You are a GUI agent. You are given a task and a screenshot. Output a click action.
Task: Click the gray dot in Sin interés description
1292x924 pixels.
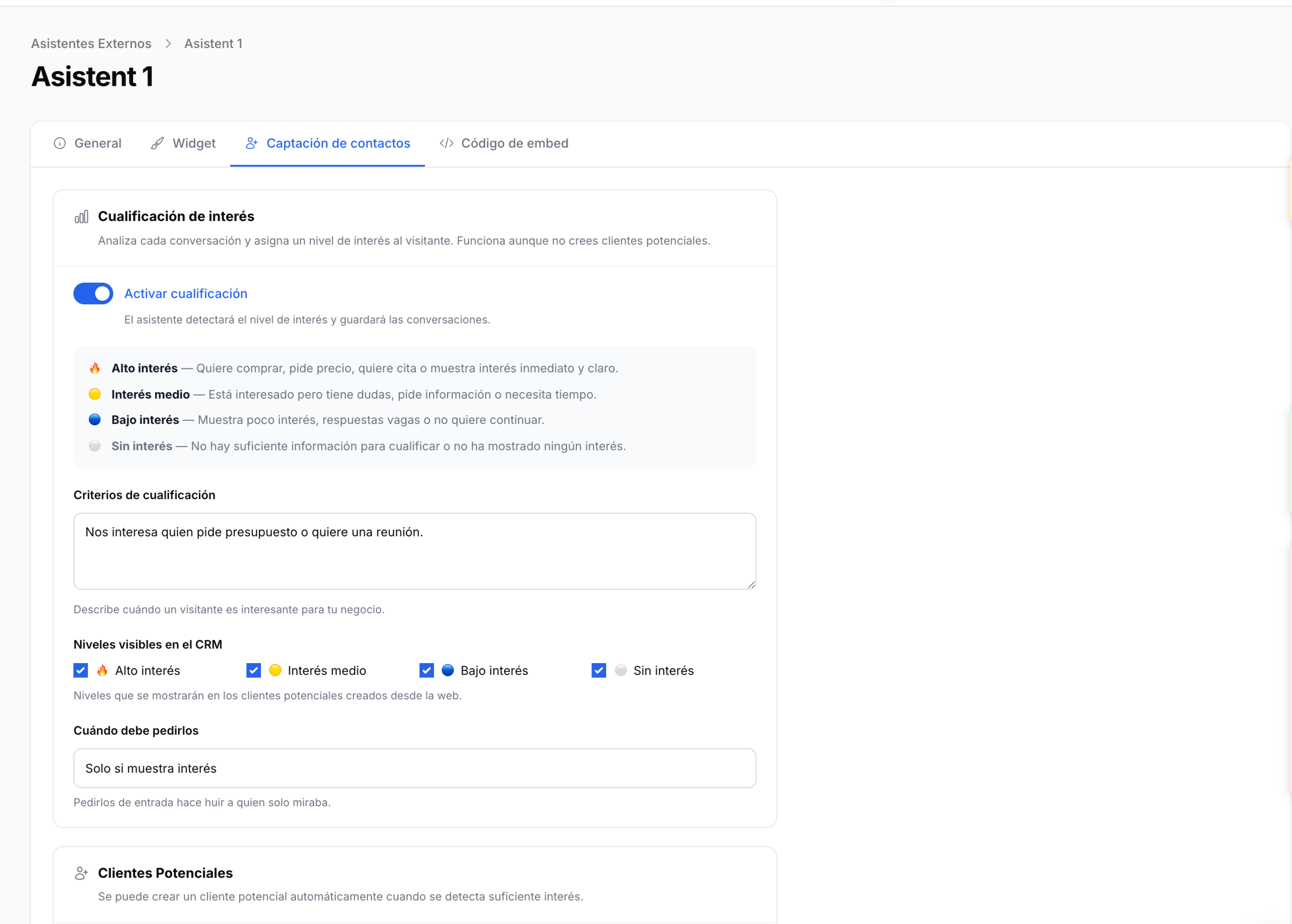[95, 446]
